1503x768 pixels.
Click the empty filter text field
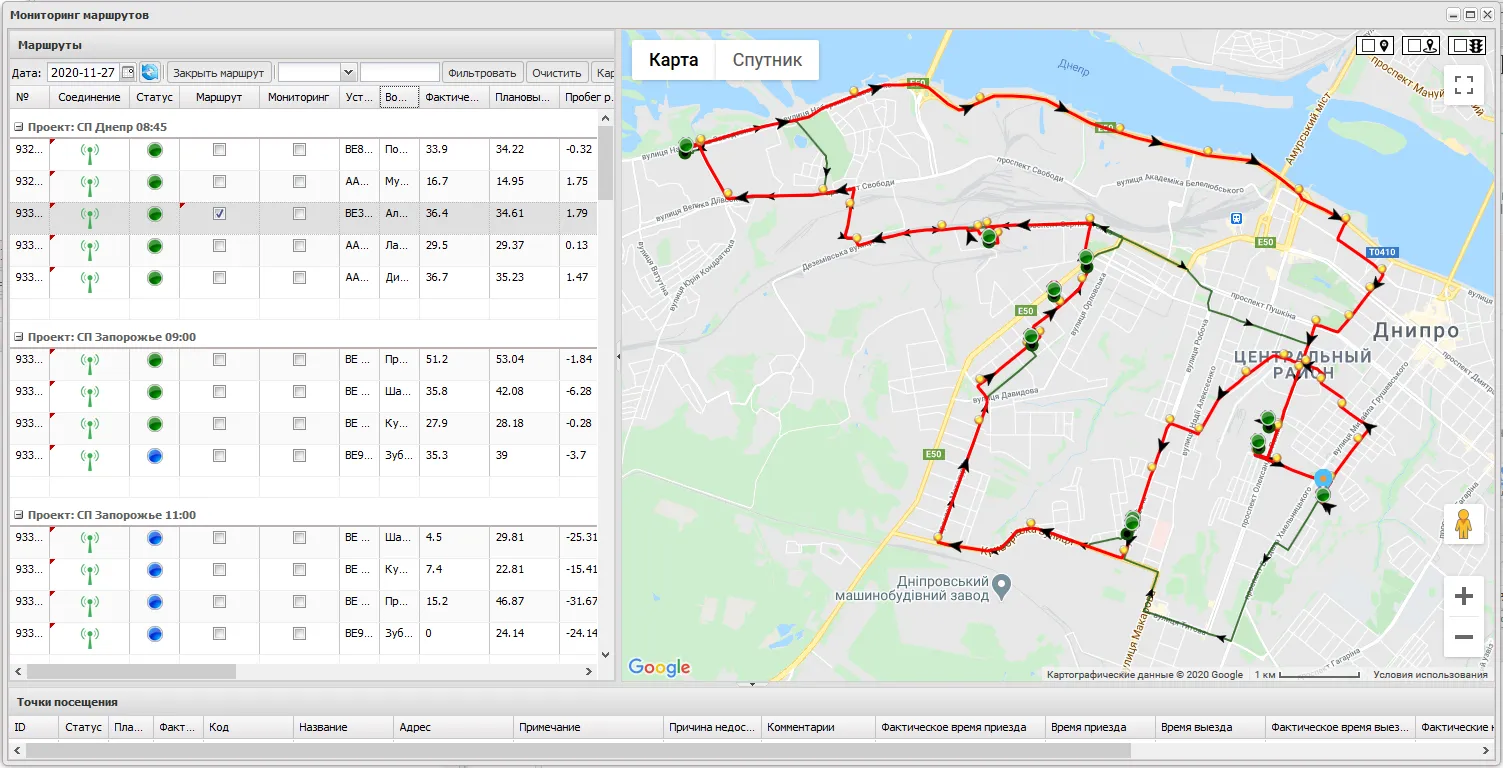click(400, 72)
